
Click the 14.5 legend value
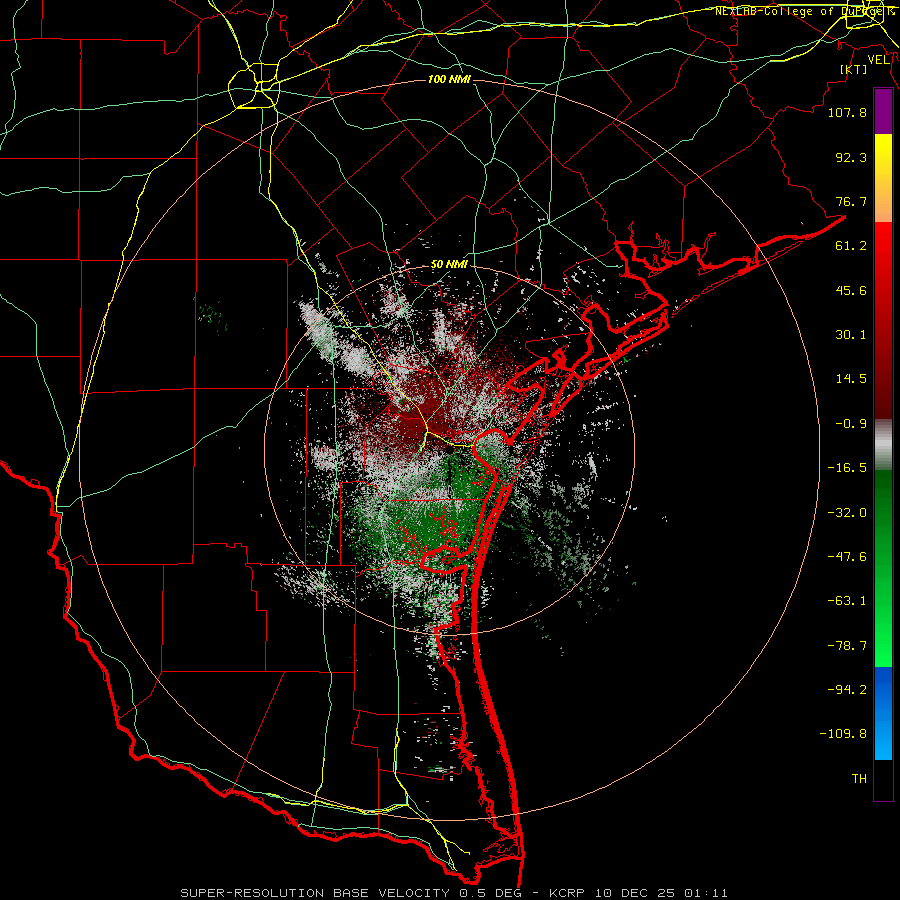click(851, 379)
